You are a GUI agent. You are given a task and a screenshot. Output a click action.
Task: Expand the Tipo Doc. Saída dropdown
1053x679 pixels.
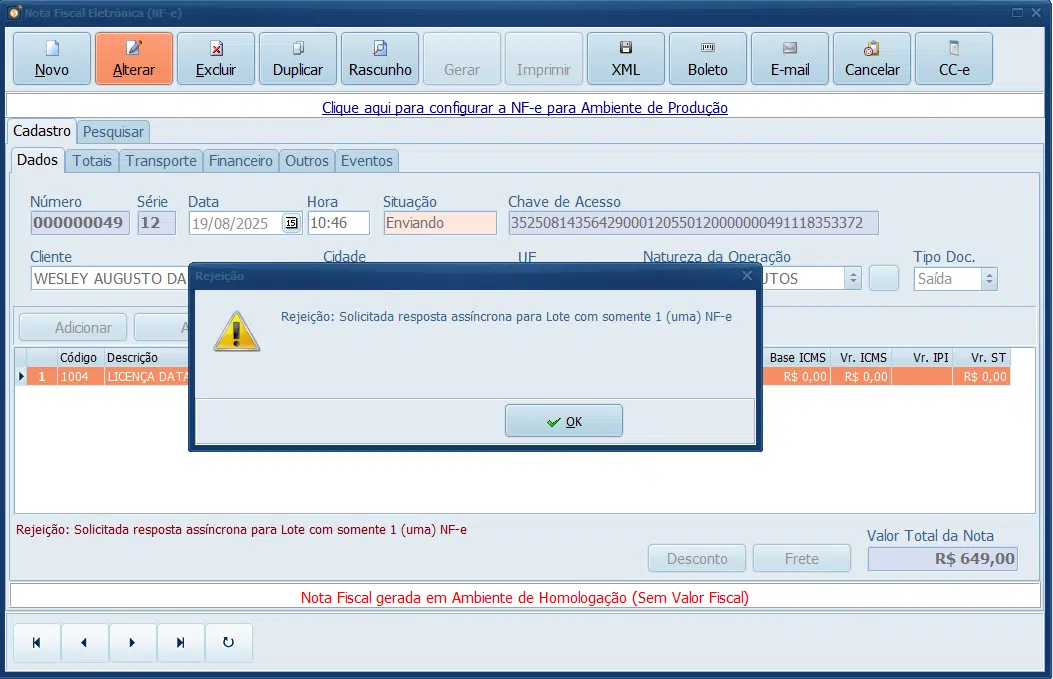(989, 279)
